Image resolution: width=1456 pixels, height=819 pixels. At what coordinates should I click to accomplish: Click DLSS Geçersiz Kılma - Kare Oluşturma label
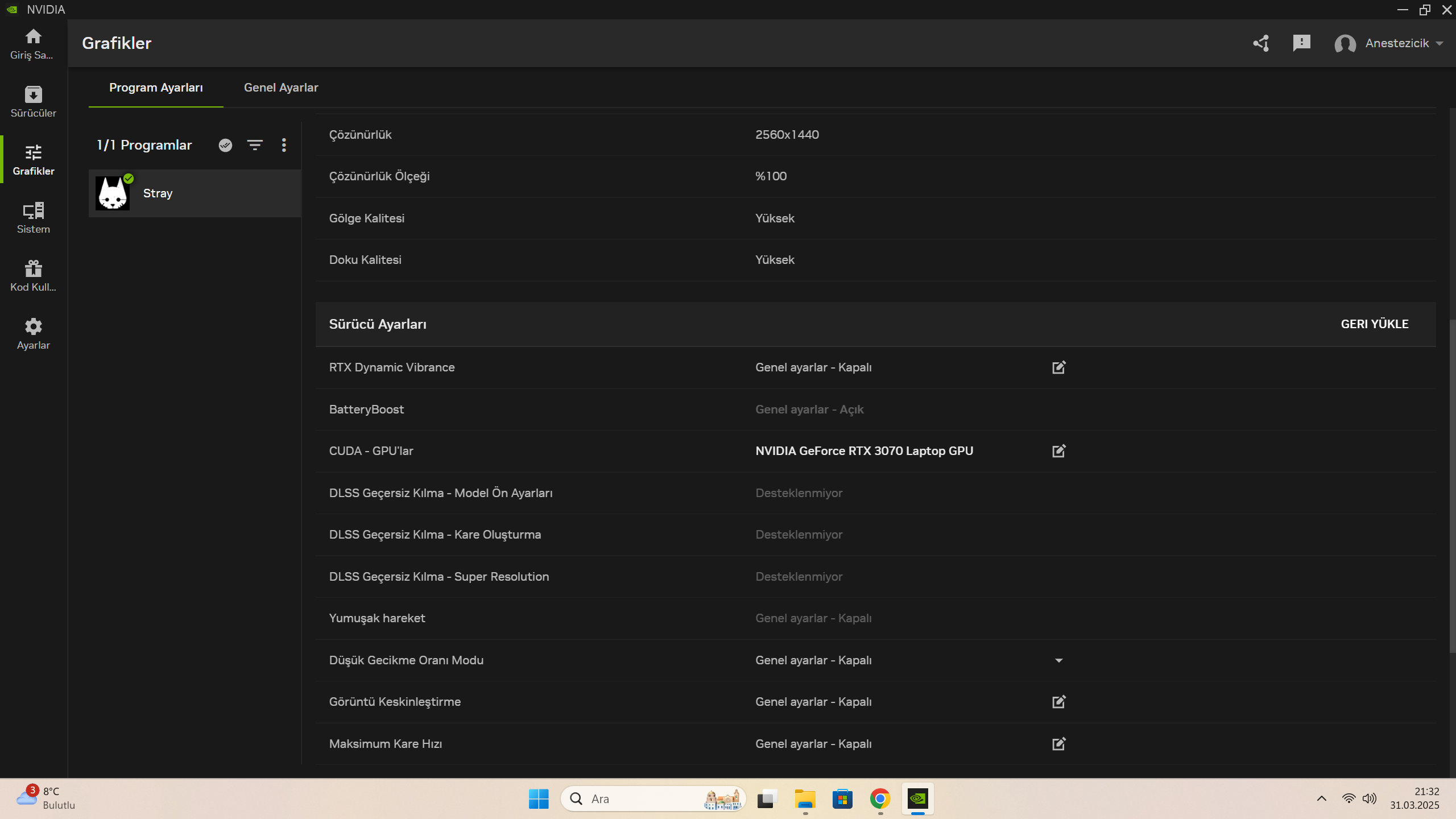click(435, 535)
